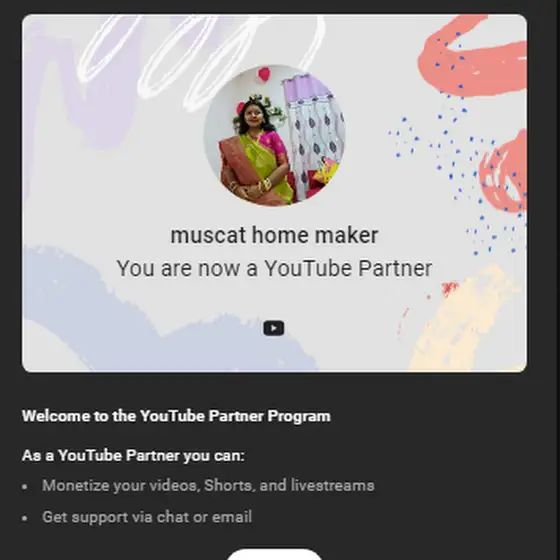Viewport: 560px width, 560px height.
Task: Select the circular channel profile picture
Action: (x=274, y=135)
